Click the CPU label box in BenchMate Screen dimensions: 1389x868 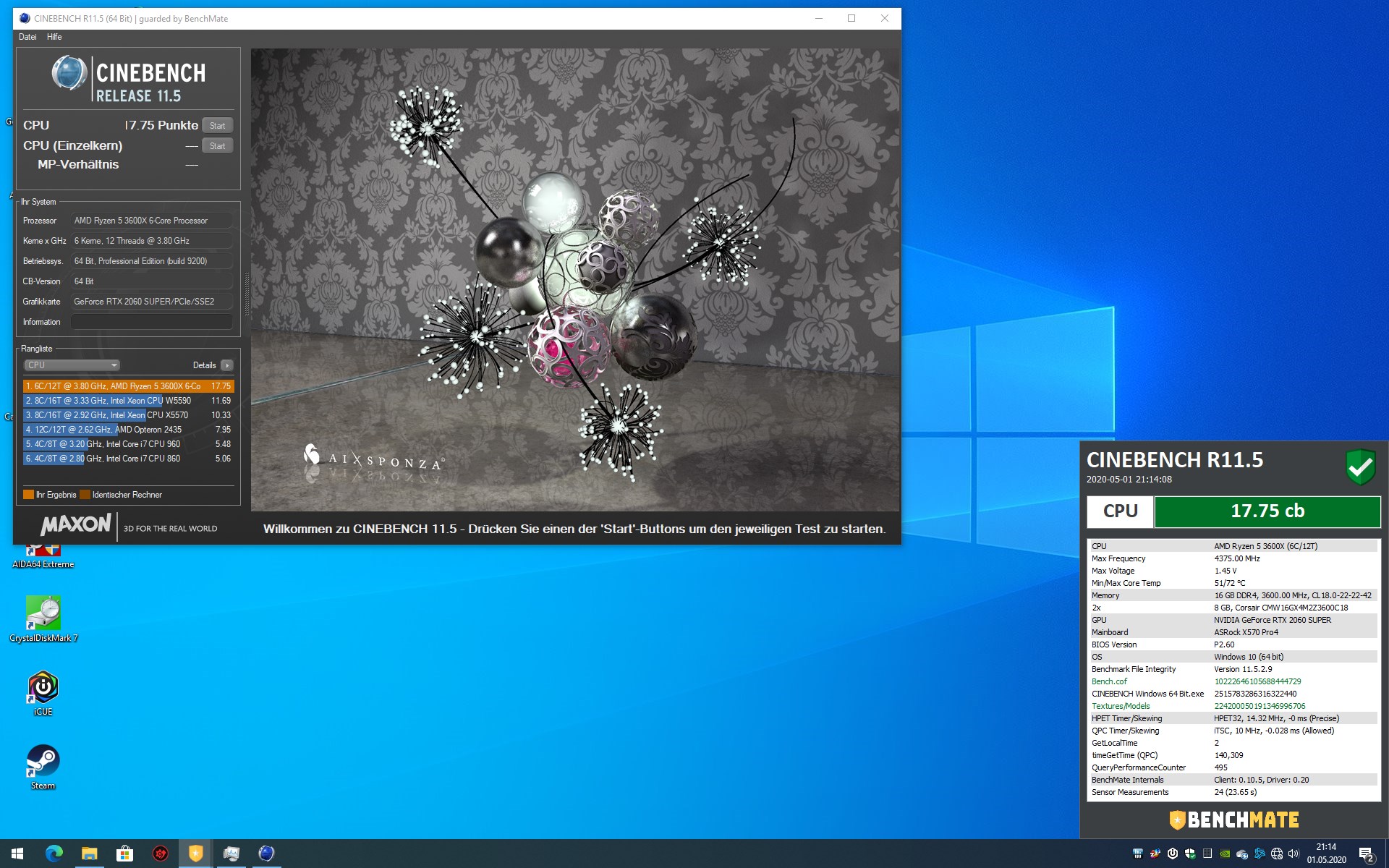[1120, 511]
